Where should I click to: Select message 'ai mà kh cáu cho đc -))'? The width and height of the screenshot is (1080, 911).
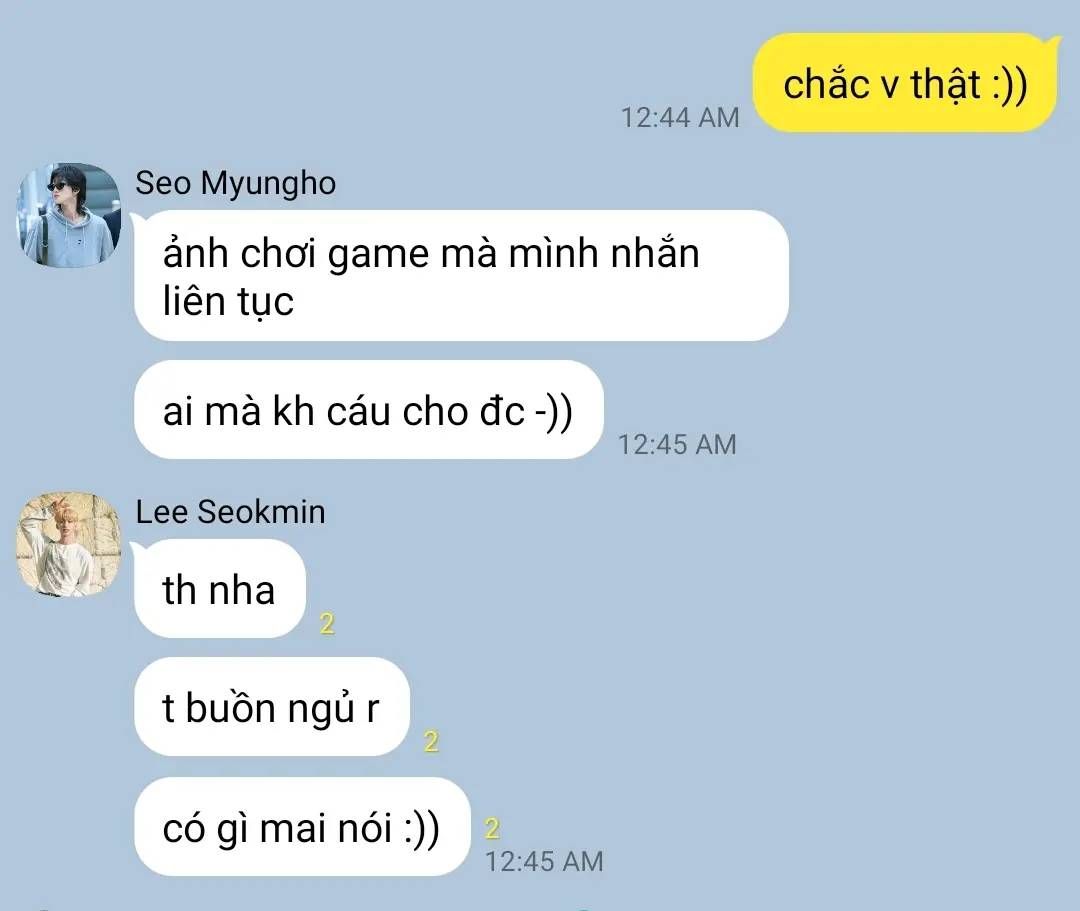coord(369,410)
